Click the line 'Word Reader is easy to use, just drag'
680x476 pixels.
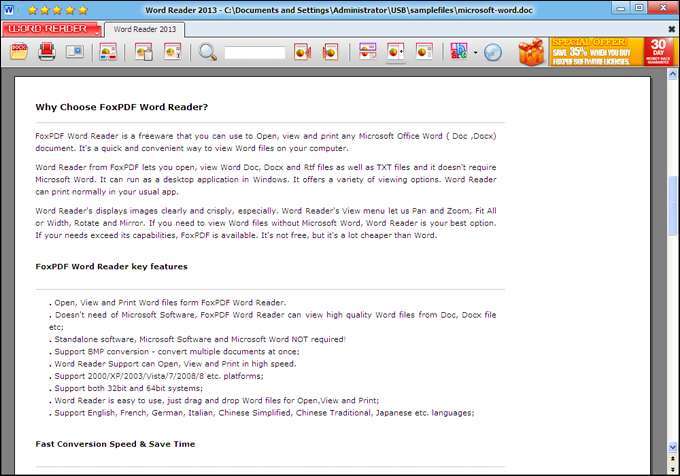tap(214, 401)
